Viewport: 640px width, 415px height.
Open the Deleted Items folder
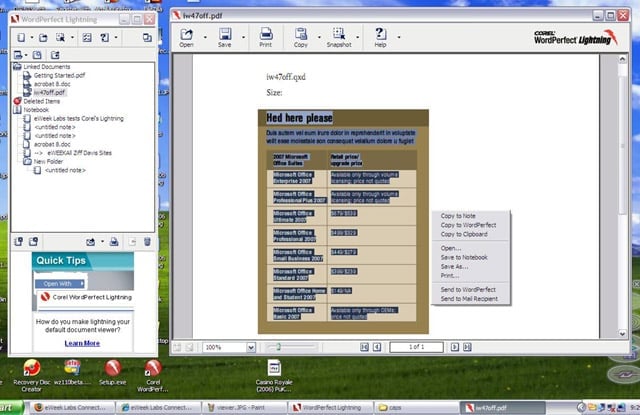pos(41,101)
